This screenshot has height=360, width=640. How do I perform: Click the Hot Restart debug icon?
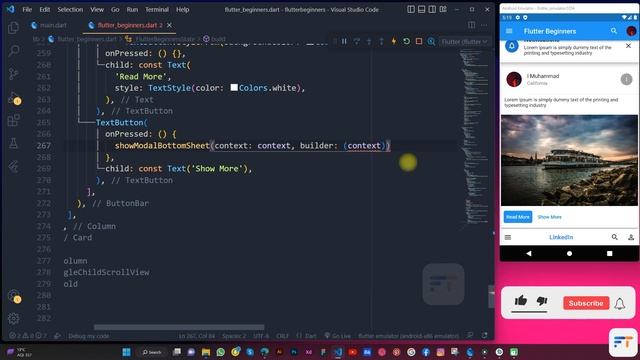coord(406,42)
